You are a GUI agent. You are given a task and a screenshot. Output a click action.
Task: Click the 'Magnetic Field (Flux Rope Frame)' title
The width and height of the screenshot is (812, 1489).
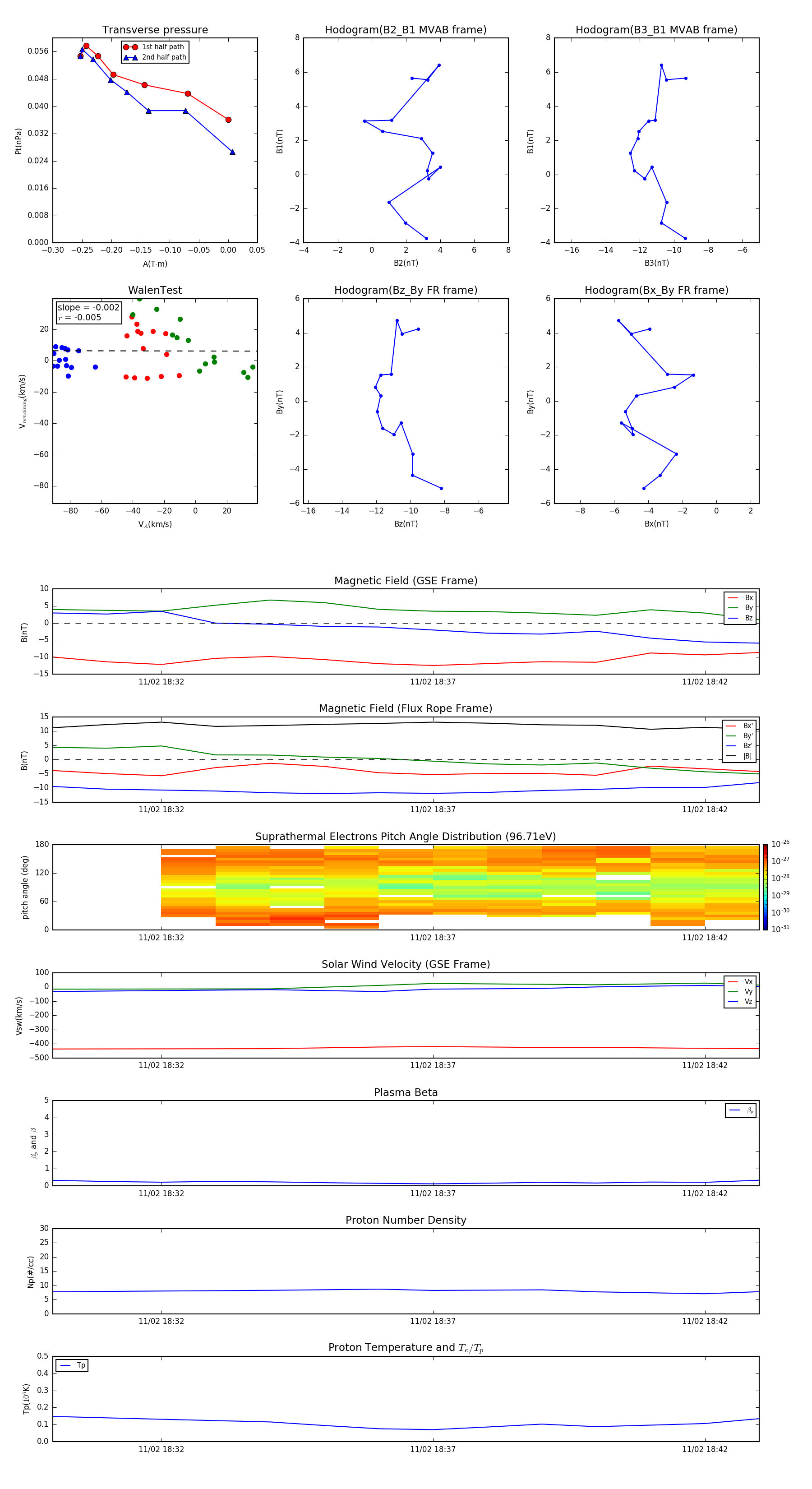point(406,709)
